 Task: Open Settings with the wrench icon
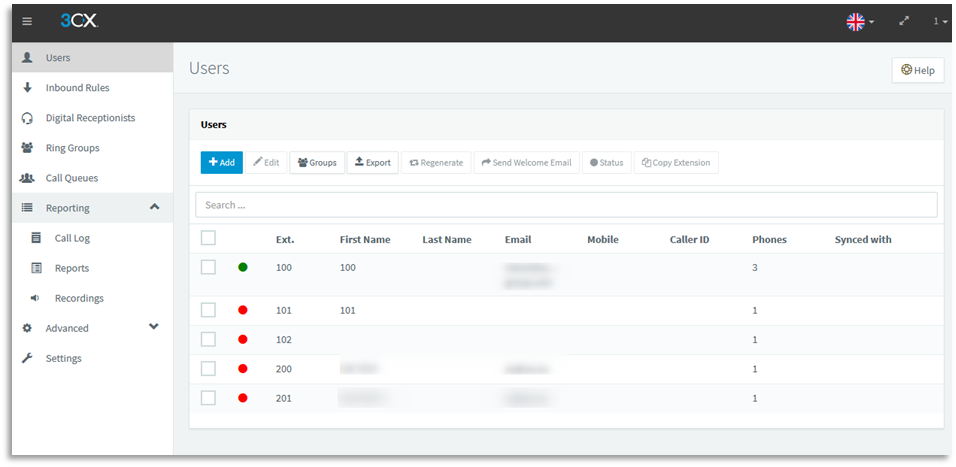tap(63, 358)
